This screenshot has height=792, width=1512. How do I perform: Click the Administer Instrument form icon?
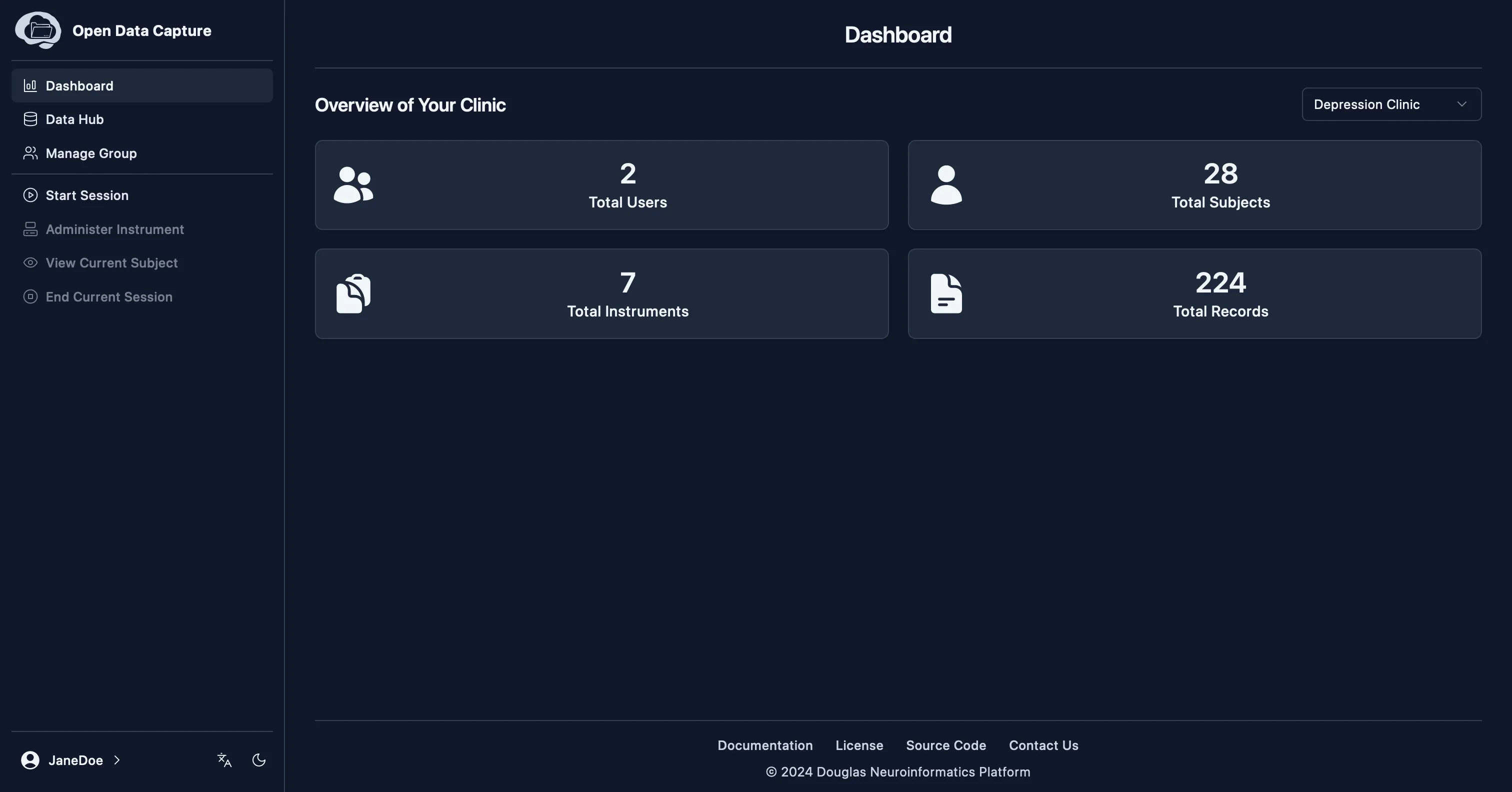point(30,229)
